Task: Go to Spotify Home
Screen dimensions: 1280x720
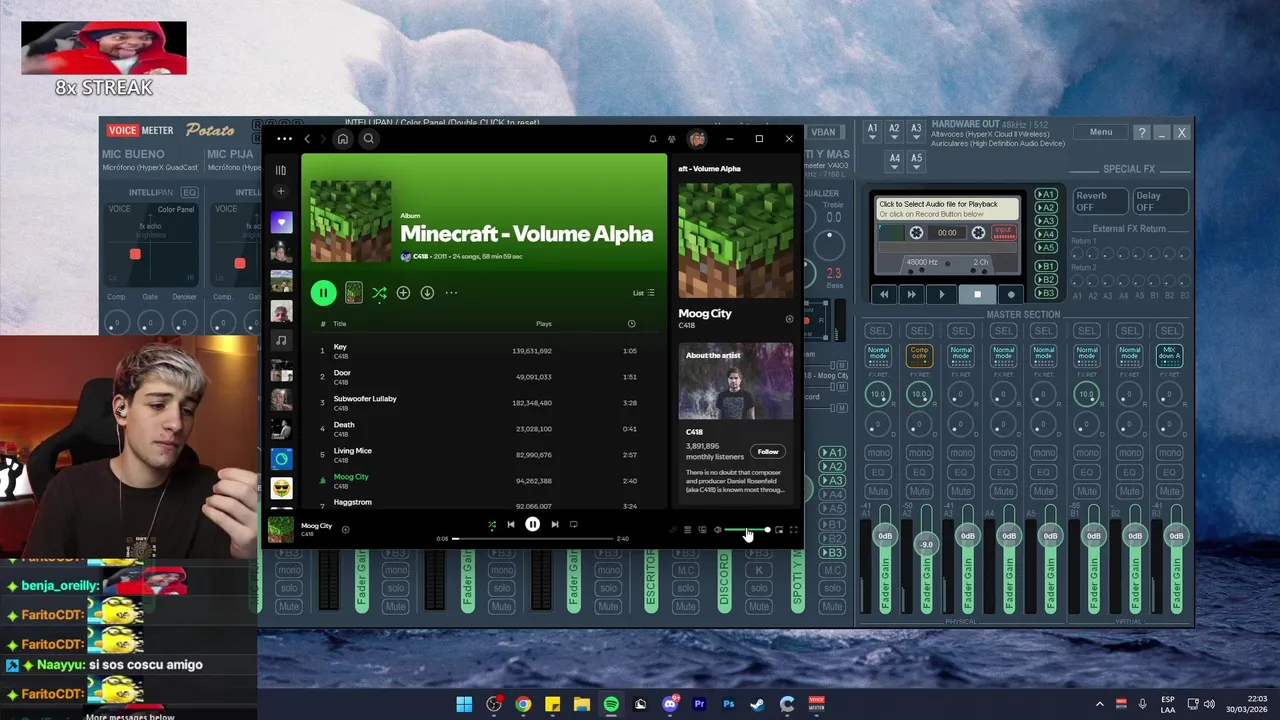Action: click(343, 139)
